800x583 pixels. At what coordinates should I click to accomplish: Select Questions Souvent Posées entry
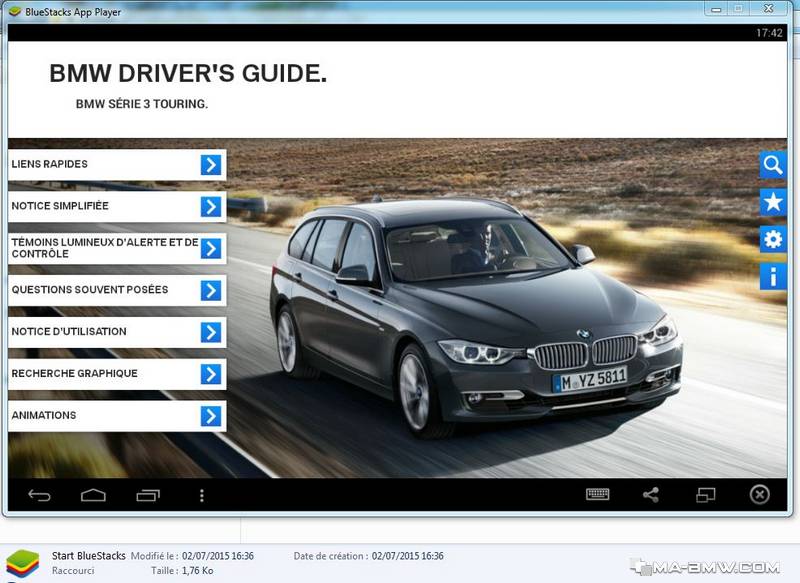117,290
